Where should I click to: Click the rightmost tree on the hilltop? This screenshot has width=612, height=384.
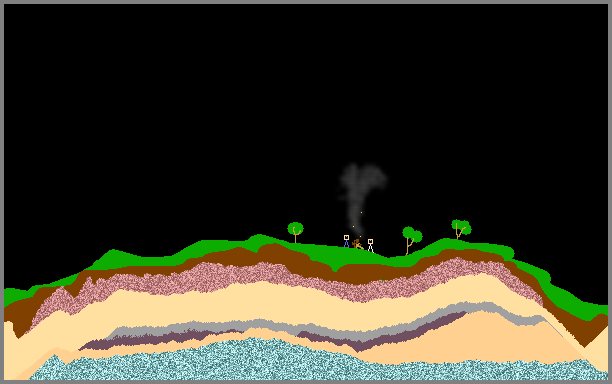point(461,229)
